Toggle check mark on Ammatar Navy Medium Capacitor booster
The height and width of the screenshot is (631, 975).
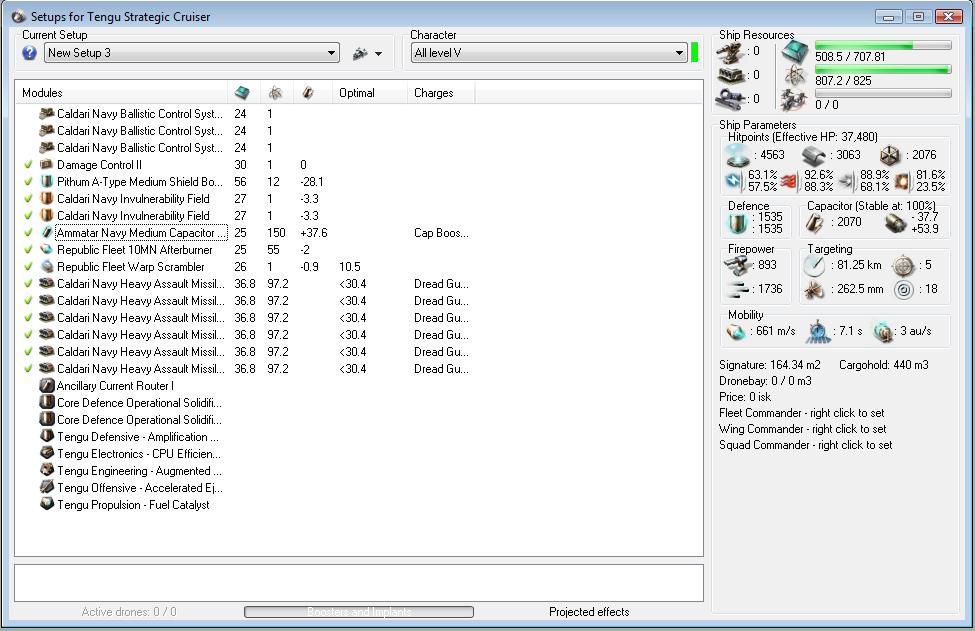28,233
